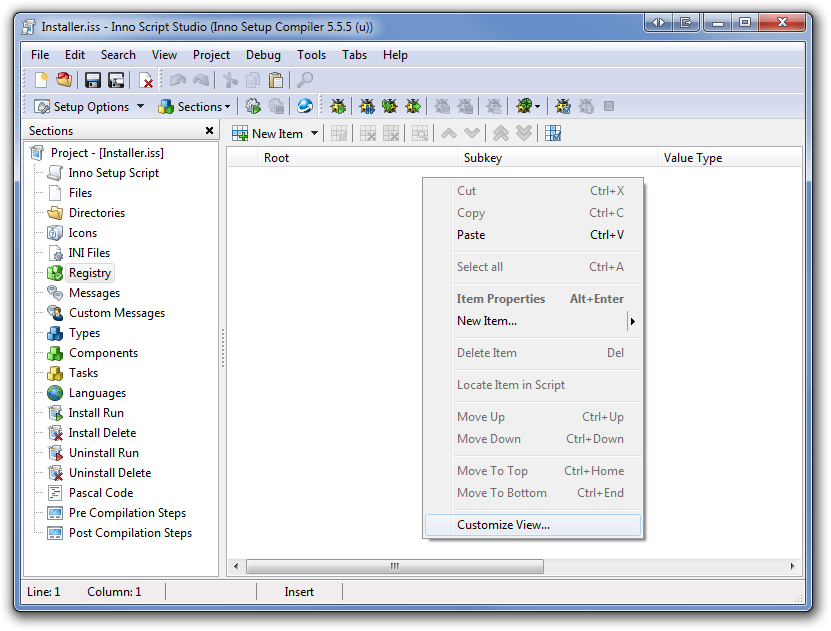Viewport: 831px width, 631px height.
Task: Click the blue globe toolbar icon
Action: (x=305, y=106)
